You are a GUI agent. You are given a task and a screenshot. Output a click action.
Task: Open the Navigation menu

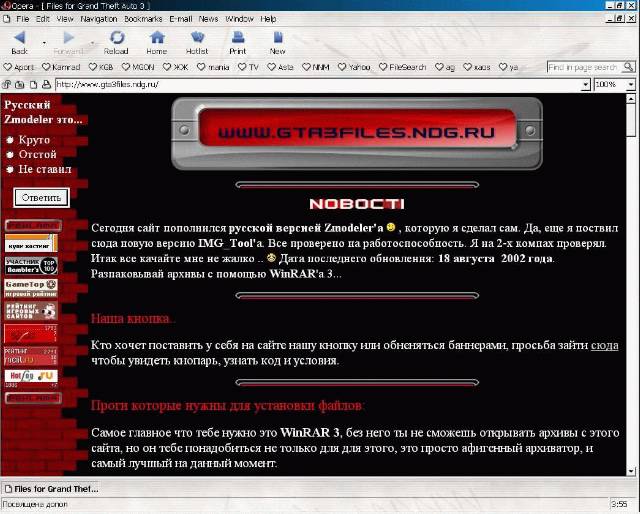pos(99,19)
